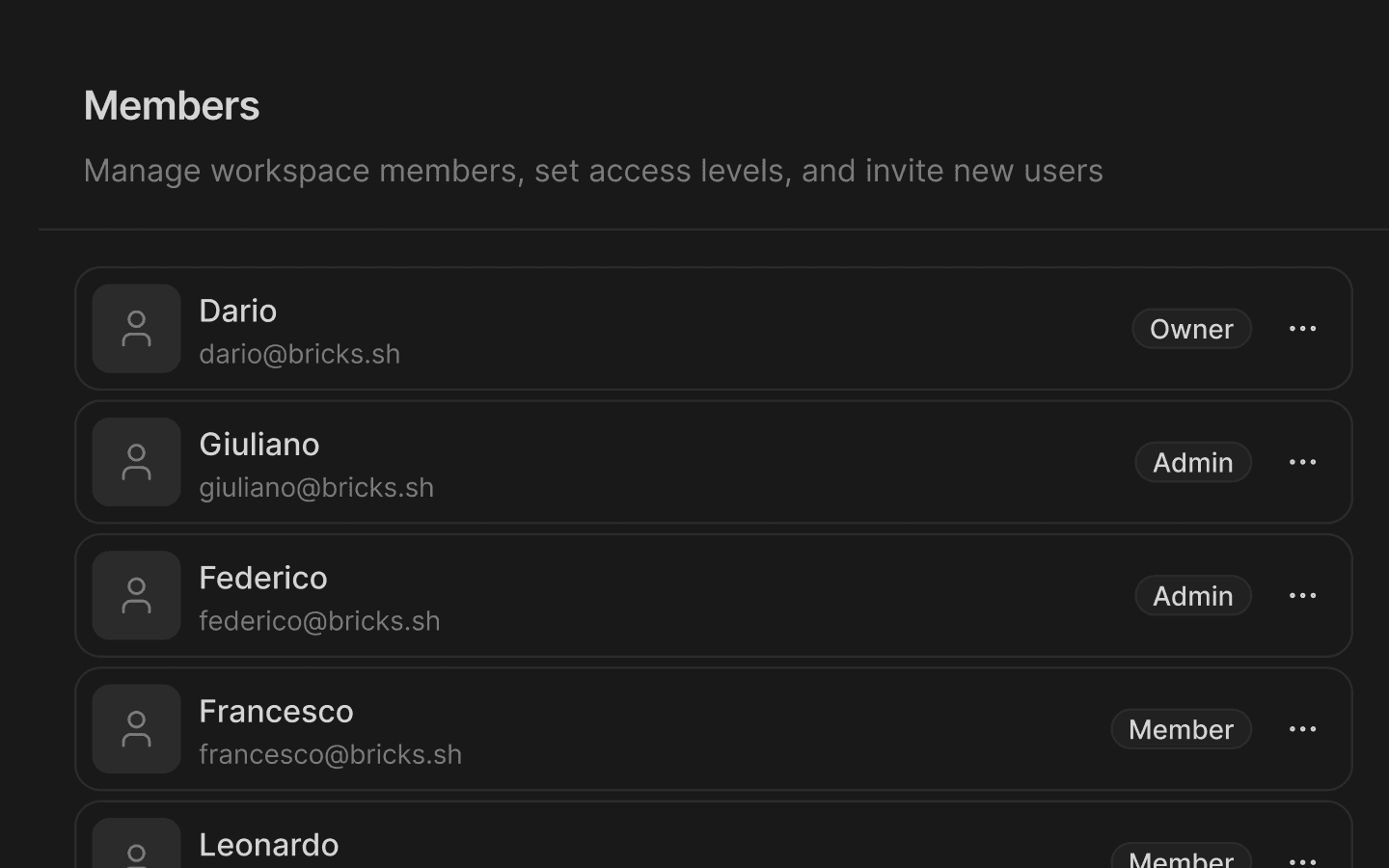Open more options for Federico
Screen dimensions: 1389x868
[1302, 595]
